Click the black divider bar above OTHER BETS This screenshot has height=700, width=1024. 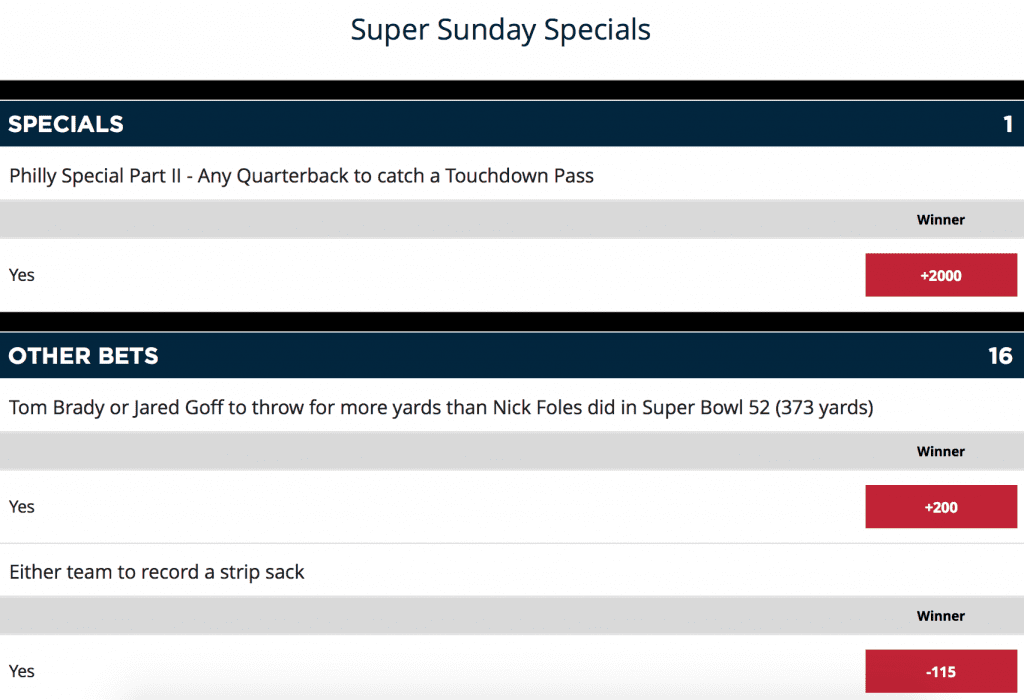click(512, 321)
